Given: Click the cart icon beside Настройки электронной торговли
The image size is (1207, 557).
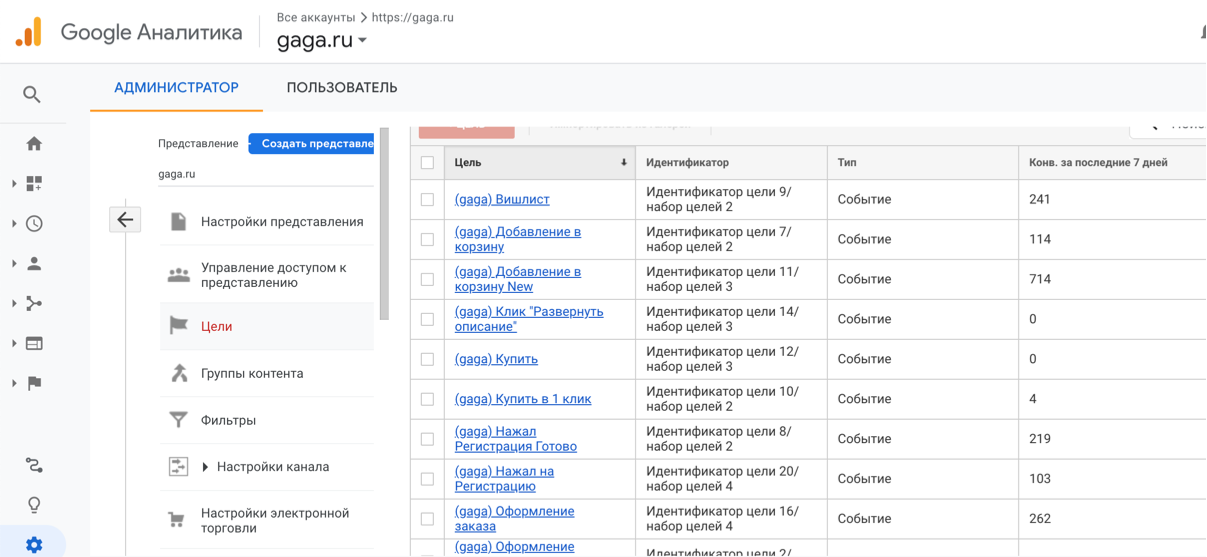Looking at the screenshot, I should pyautogui.click(x=177, y=520).
